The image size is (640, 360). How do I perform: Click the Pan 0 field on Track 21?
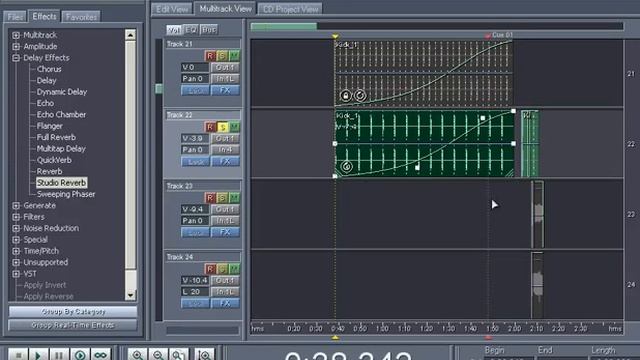coord(195,79)
